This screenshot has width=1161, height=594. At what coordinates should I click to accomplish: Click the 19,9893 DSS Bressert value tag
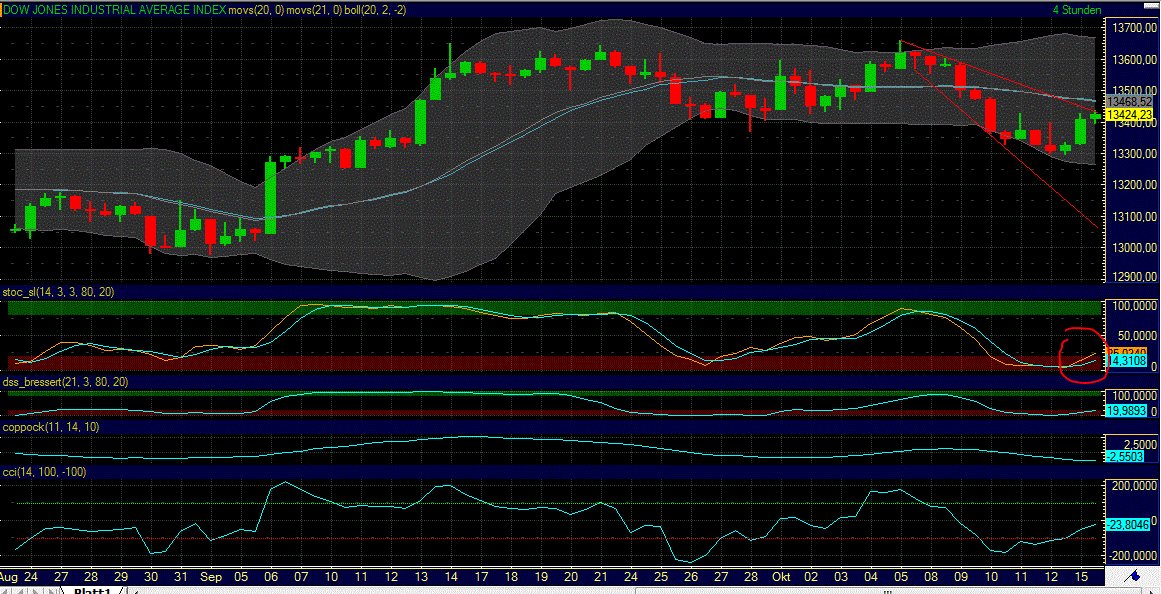click(x=1128, y=410)
